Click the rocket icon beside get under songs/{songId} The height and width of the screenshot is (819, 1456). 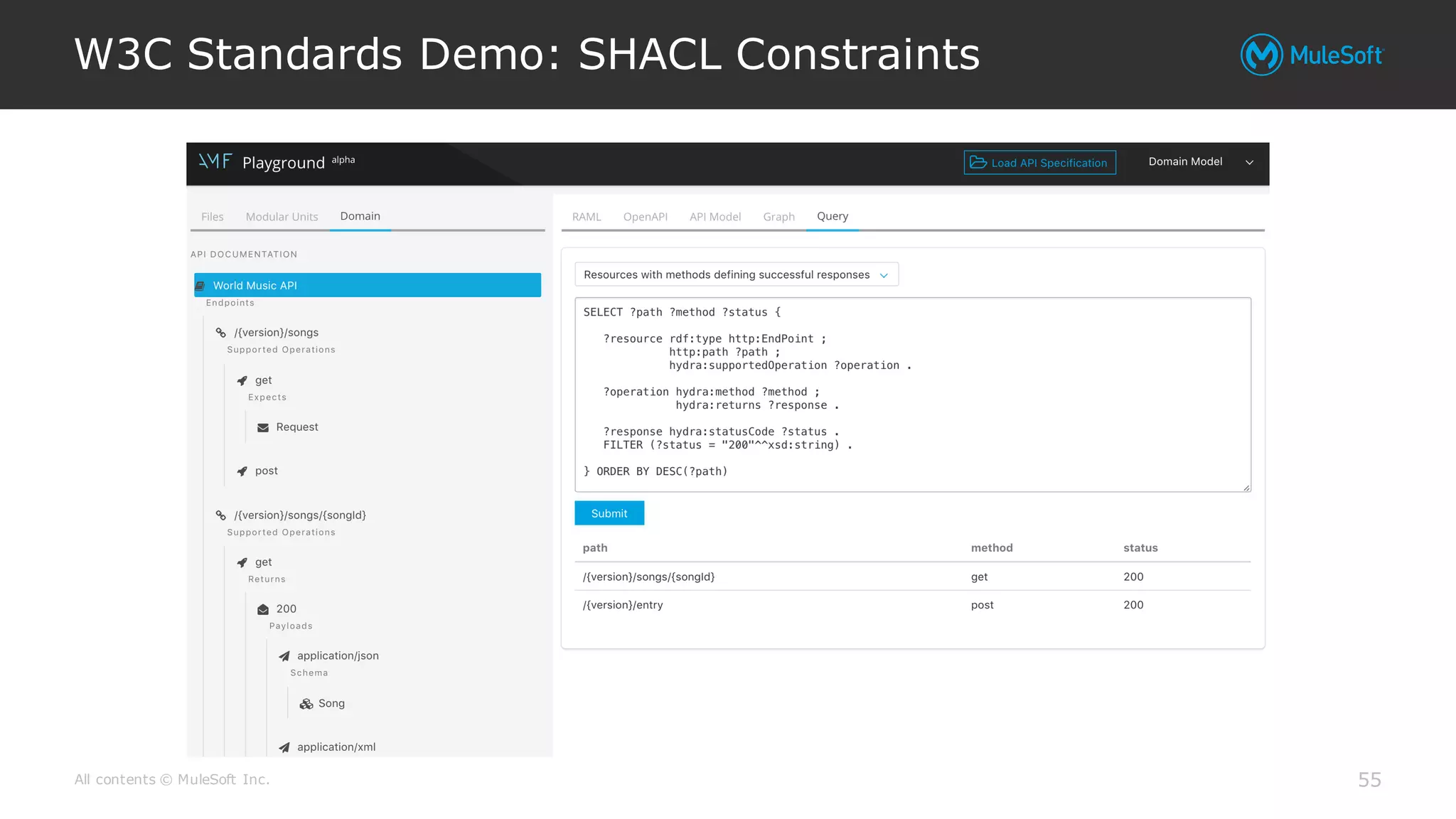(x=242, y=562)
